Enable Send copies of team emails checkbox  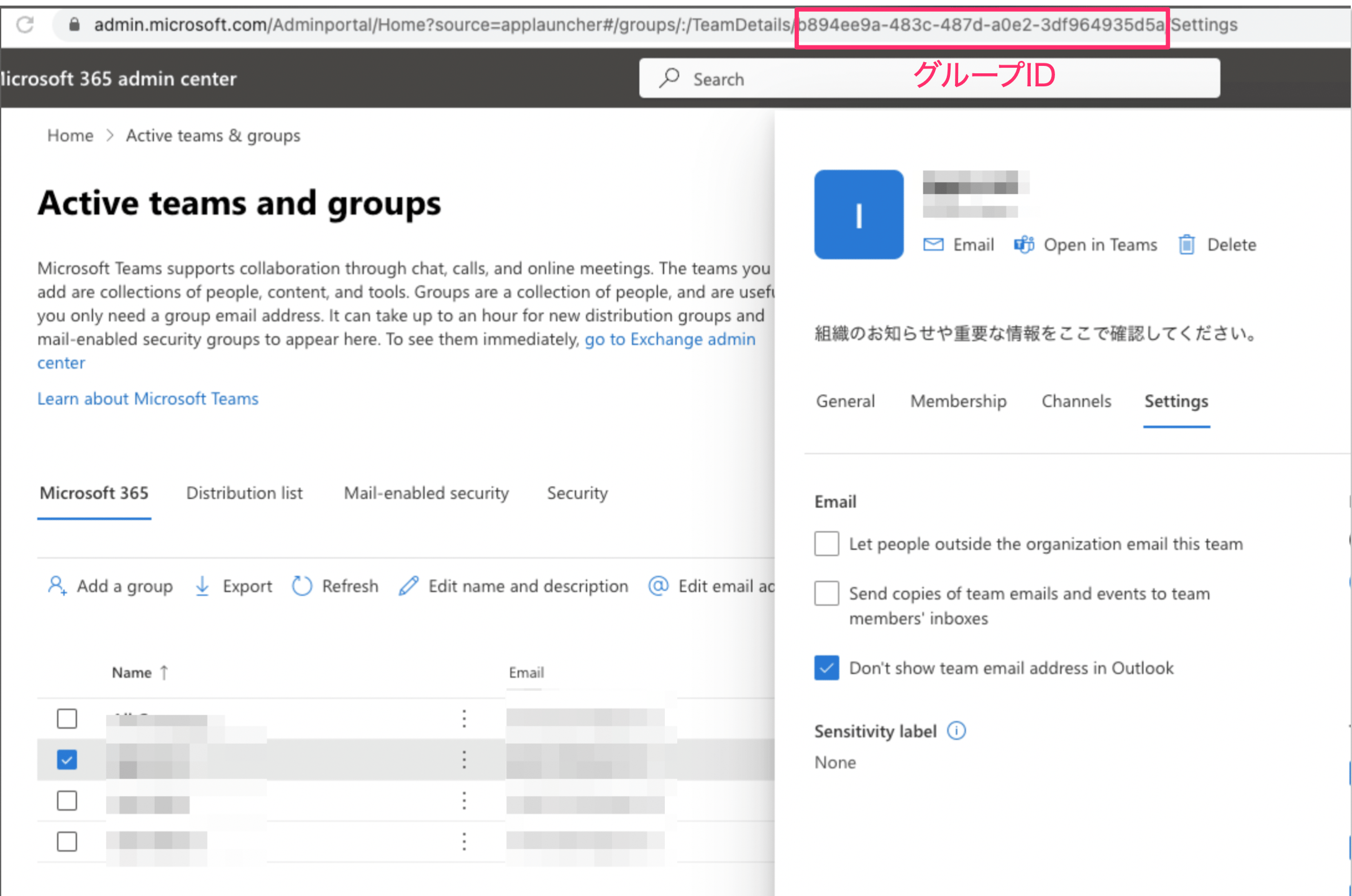(x=826, y=593)
